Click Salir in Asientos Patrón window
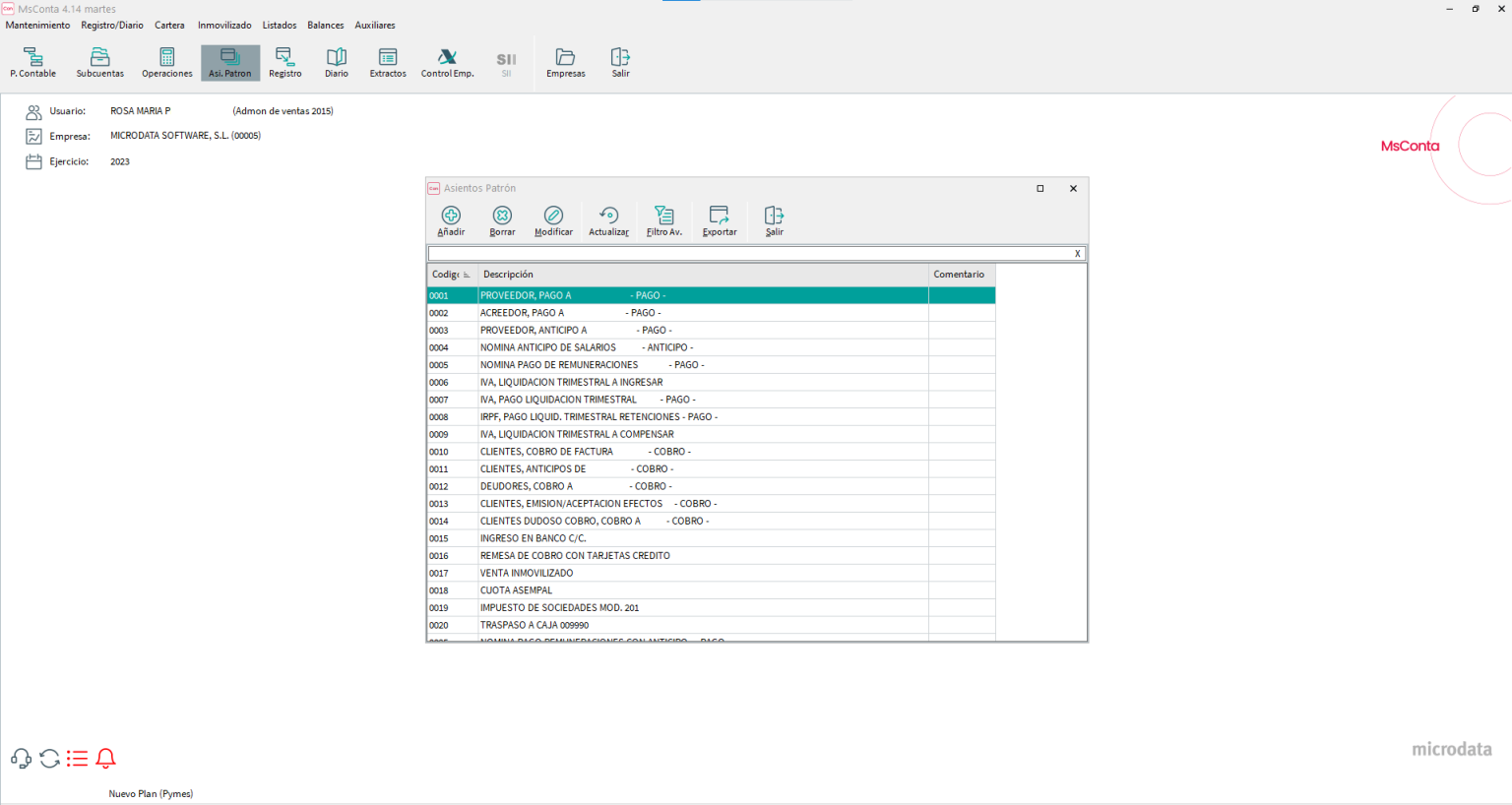Screen dimensions: 1512x805 775,221
